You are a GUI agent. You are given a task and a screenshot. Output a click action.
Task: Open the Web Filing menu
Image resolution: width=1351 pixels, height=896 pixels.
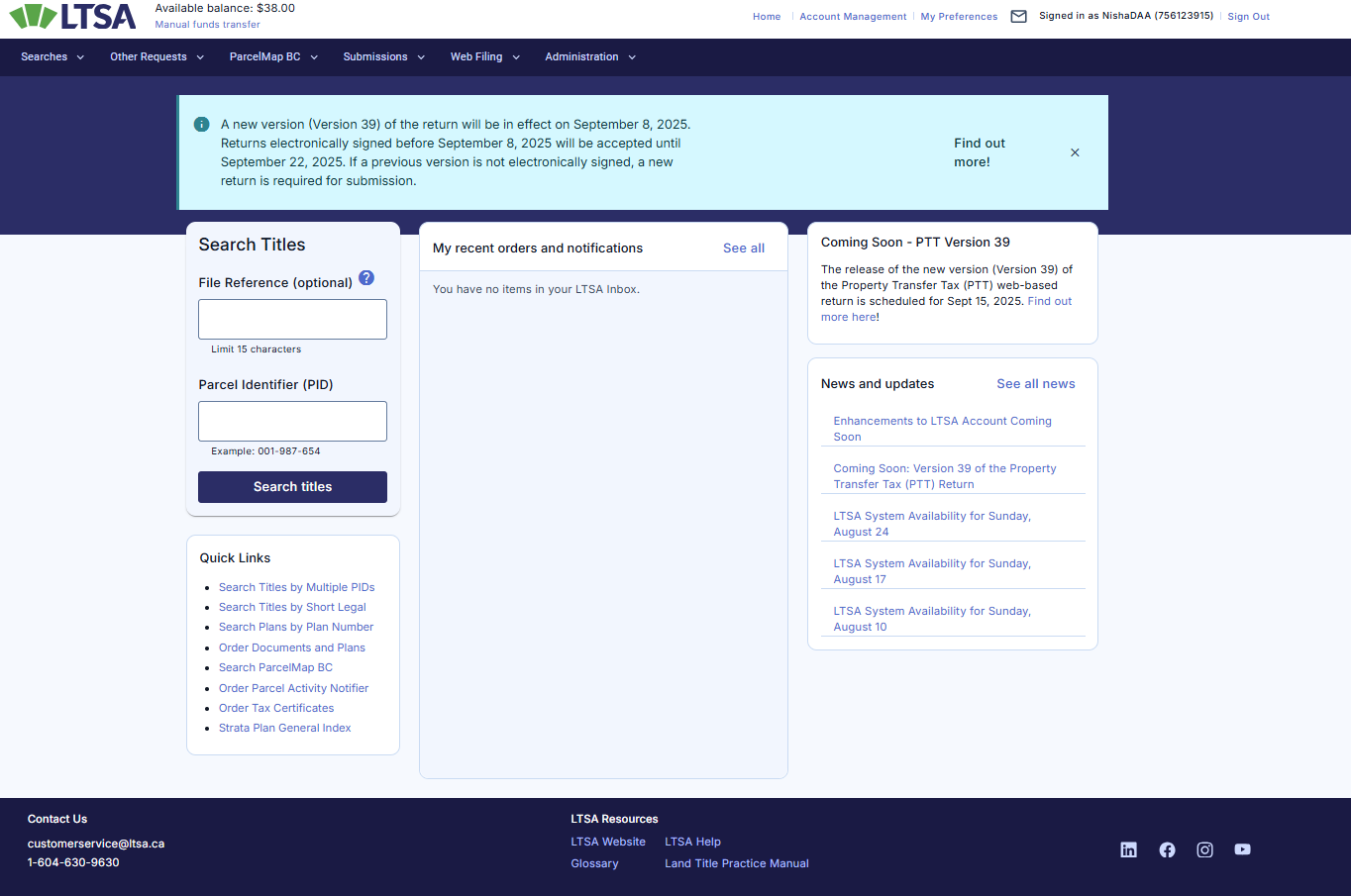coord(484,57)
